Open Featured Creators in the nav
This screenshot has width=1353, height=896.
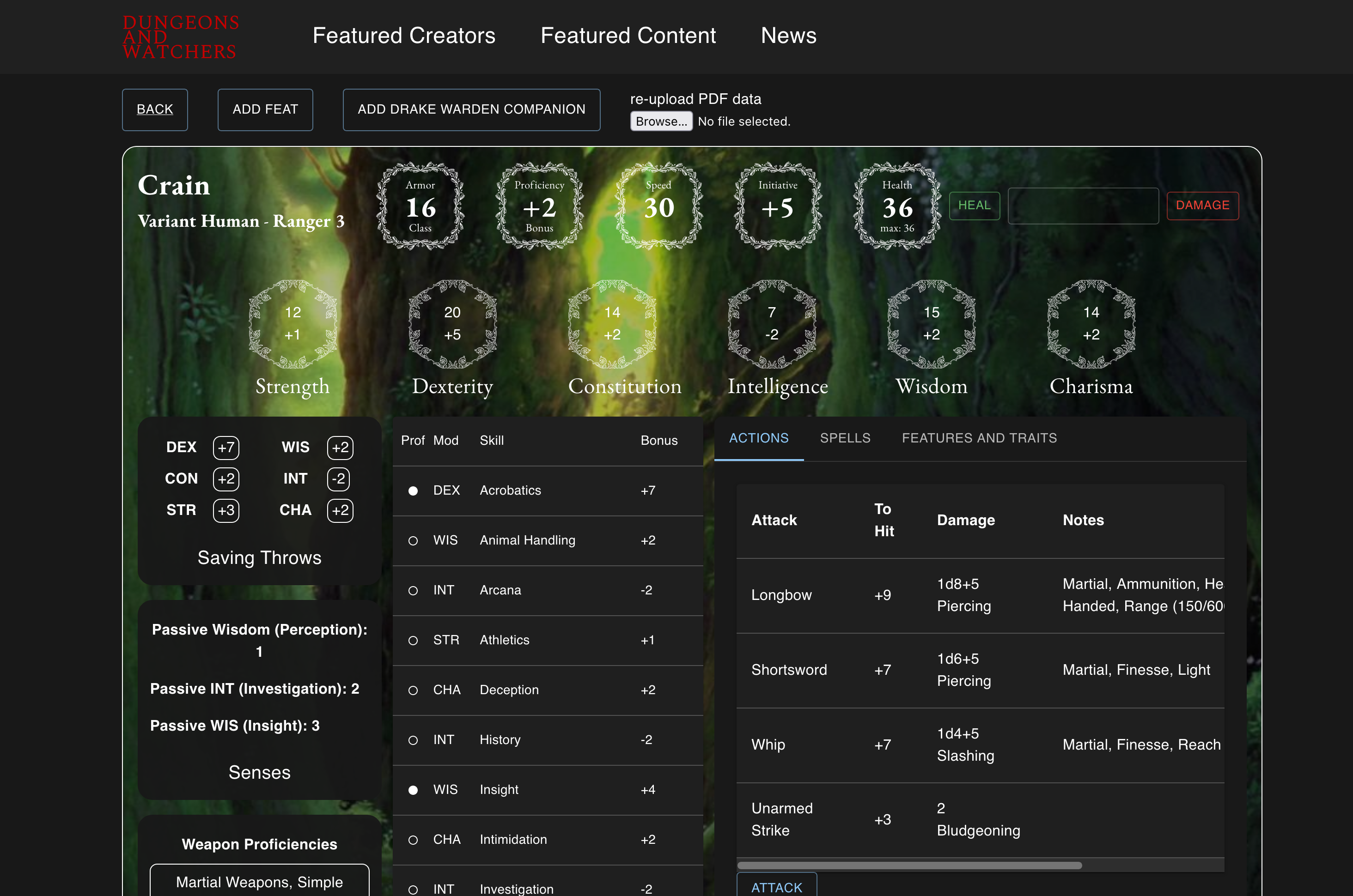[403, 36]
